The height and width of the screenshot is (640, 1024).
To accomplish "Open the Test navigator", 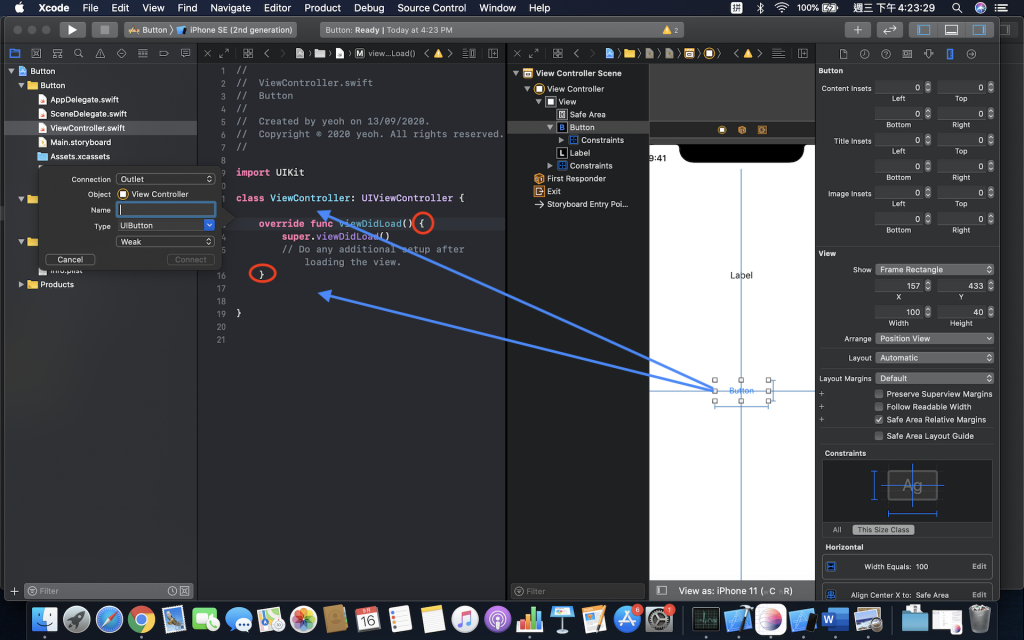I will tap(121, 54).
